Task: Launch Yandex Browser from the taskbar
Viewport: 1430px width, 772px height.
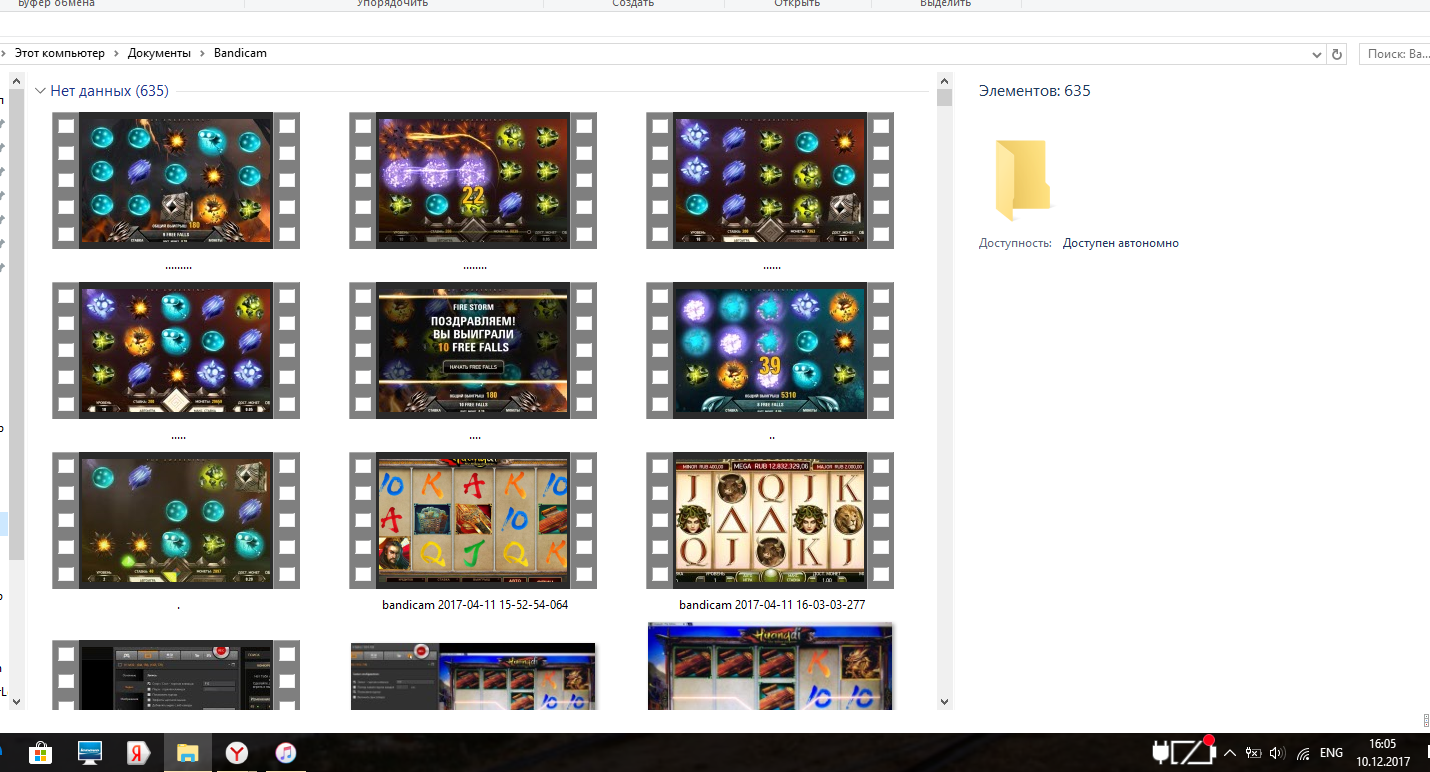Action: click(x=236, y=753)
